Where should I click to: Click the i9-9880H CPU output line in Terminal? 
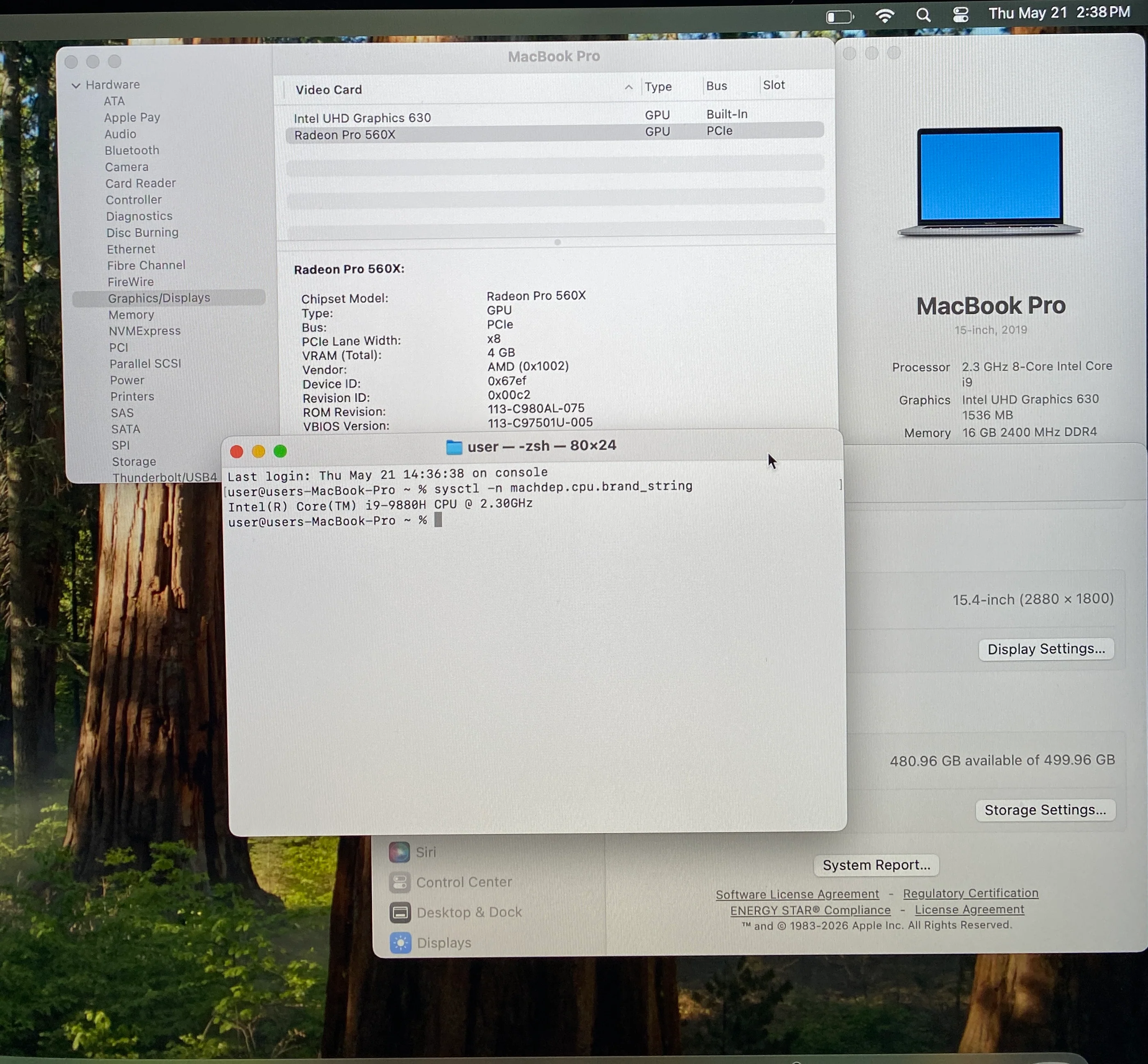(x=381, y=504)
